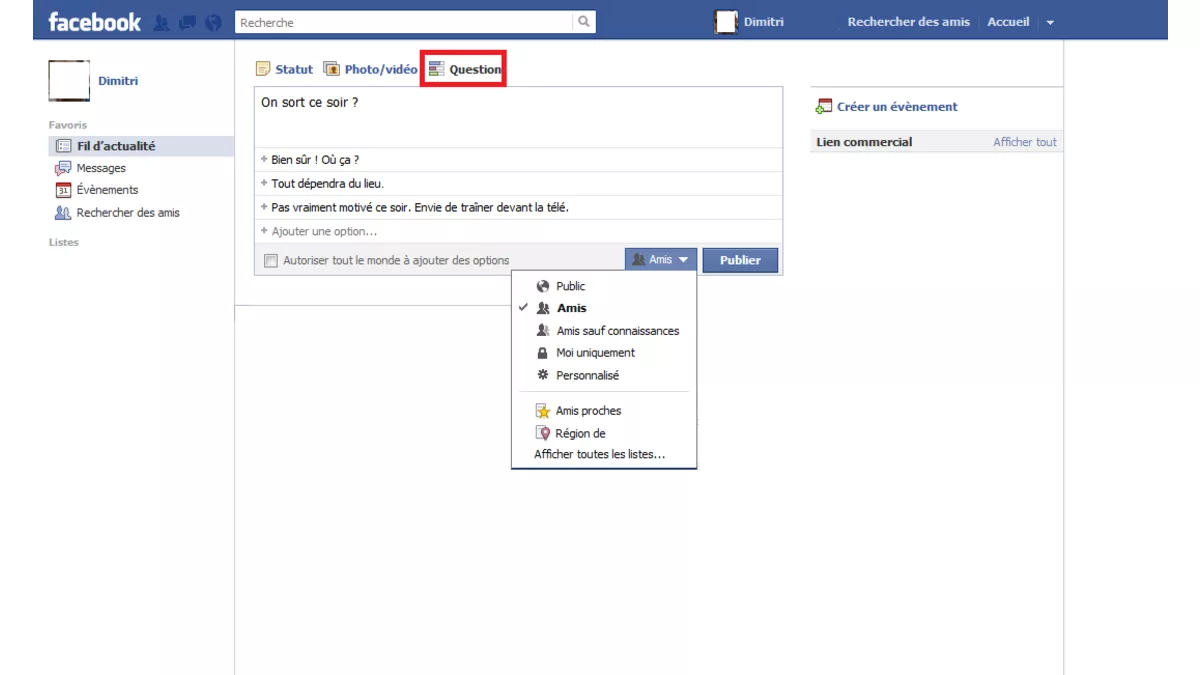
Task: Open Fil d'actualité in sidebar
Action: (141, 146)
